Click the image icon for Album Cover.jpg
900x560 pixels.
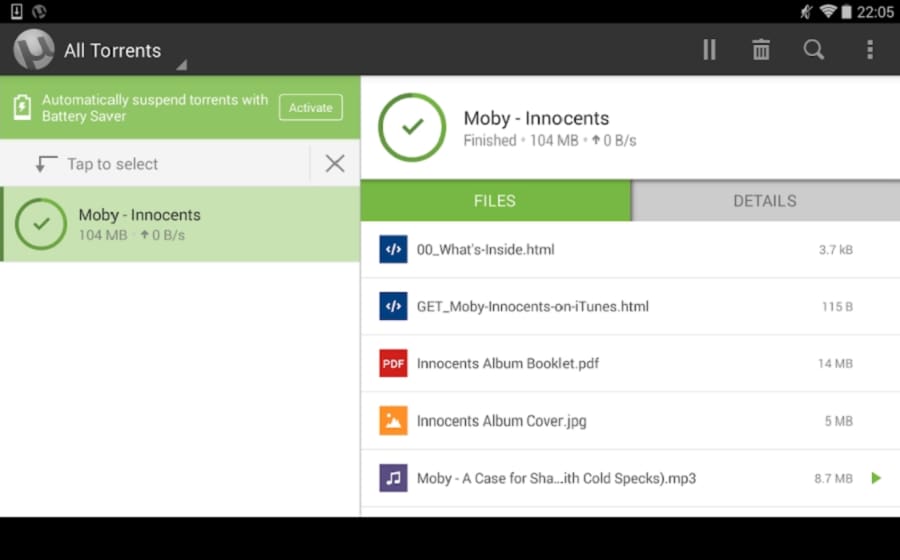pos(393,421)
